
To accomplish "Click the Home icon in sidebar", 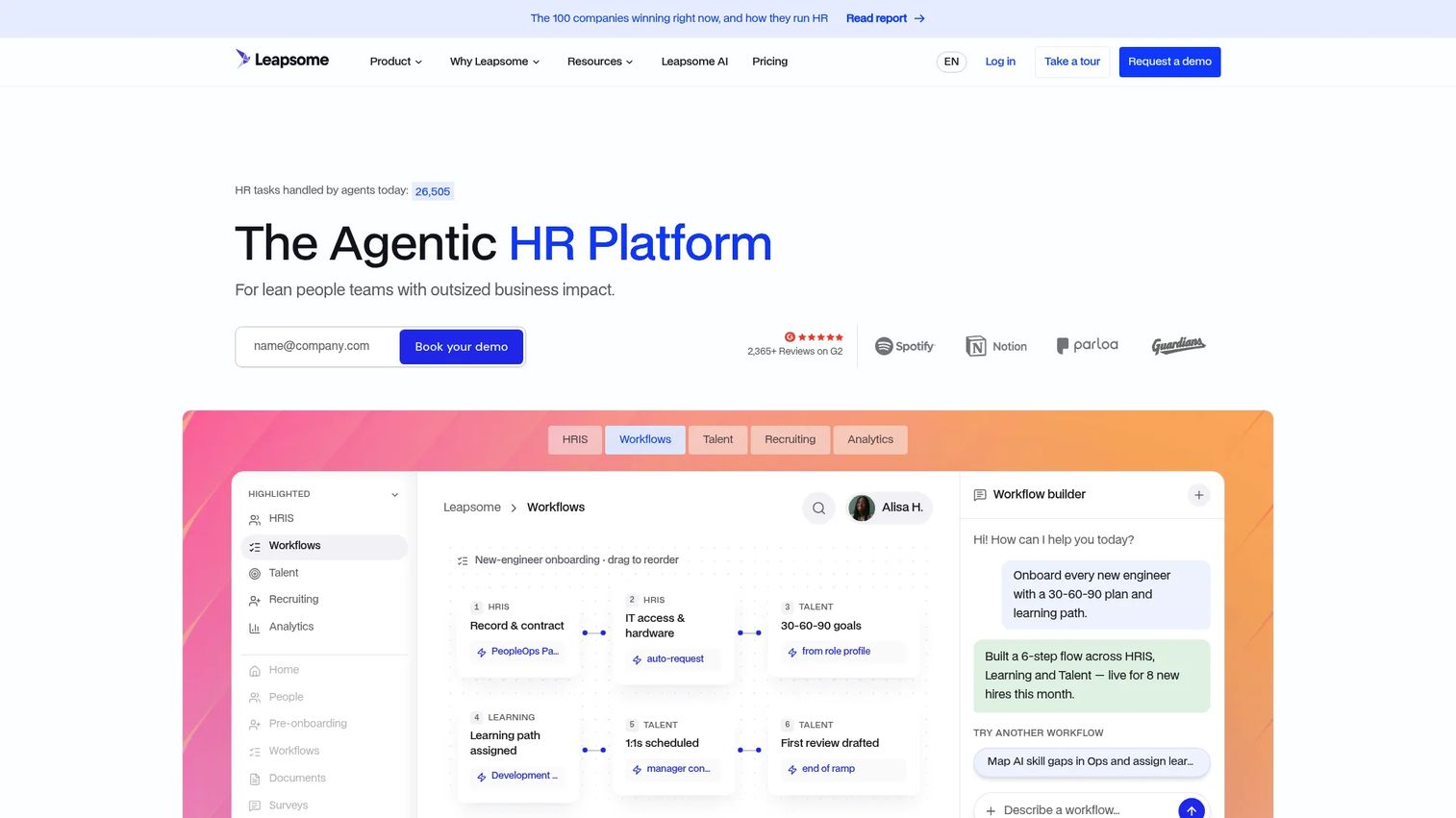I will 255,671.
